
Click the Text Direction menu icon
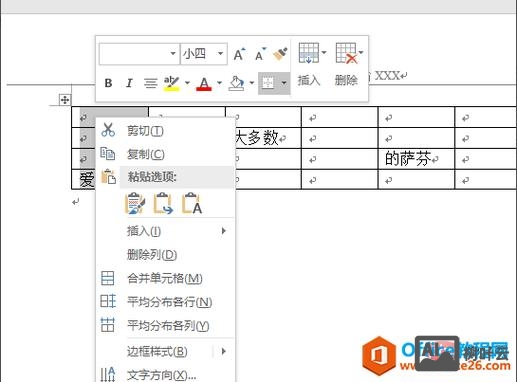coord(108,374)
